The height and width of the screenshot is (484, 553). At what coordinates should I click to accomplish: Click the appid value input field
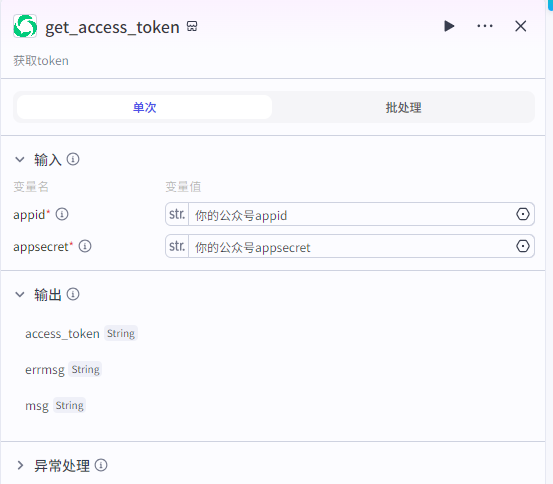click(351, 214)
